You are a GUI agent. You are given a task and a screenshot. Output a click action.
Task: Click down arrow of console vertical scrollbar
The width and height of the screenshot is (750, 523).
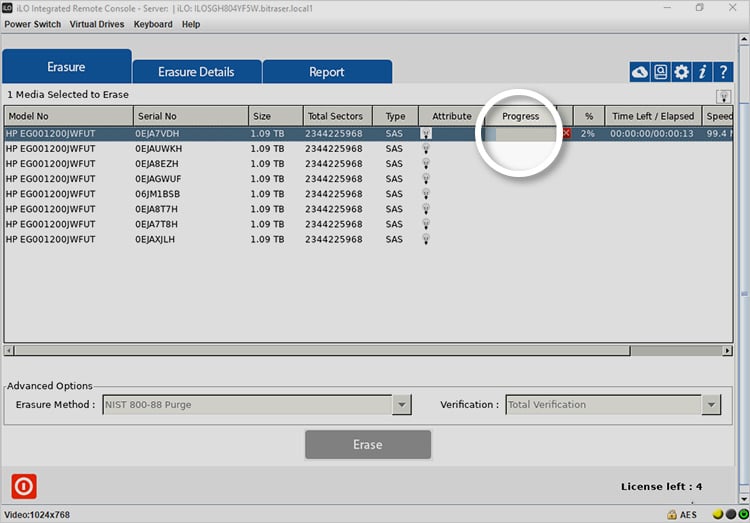pos(744,498)
